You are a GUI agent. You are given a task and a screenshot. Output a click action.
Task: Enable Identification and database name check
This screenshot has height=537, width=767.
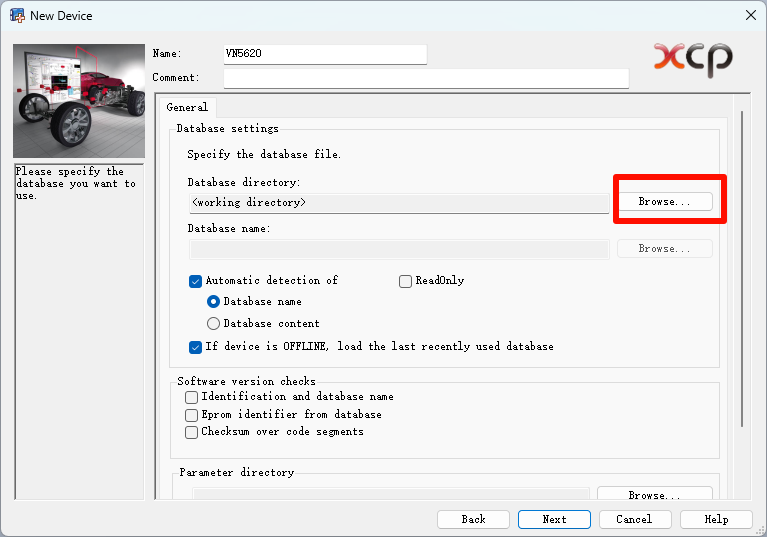(192, 397)
